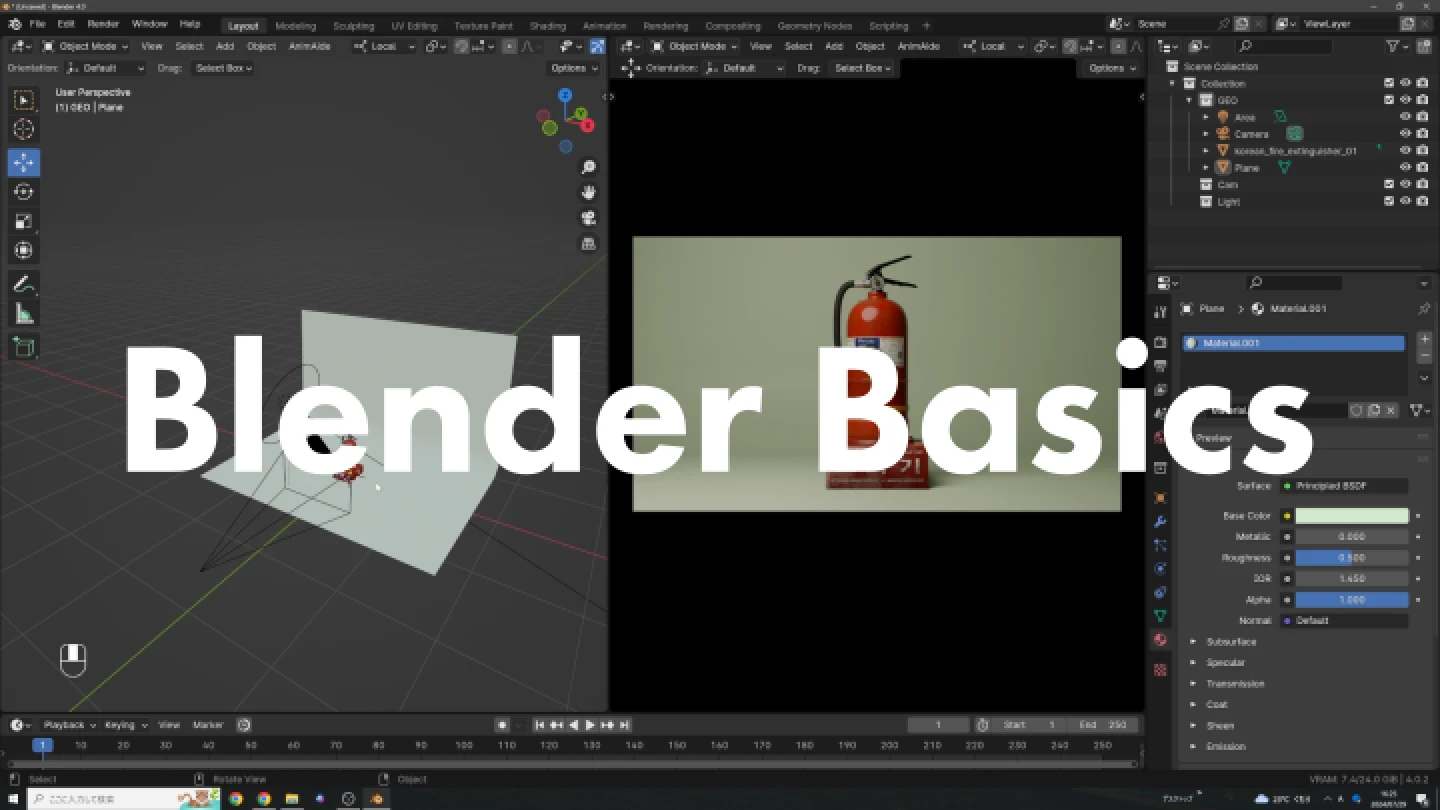Select the Move tool
Image resolution: width=1440 pixels, height=810 pixels.
tap(23, 162)
